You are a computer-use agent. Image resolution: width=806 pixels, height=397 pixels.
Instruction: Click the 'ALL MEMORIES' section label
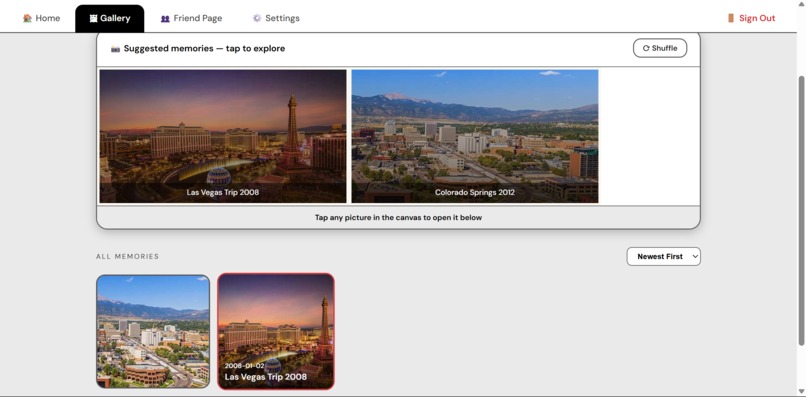coord(127,256)
